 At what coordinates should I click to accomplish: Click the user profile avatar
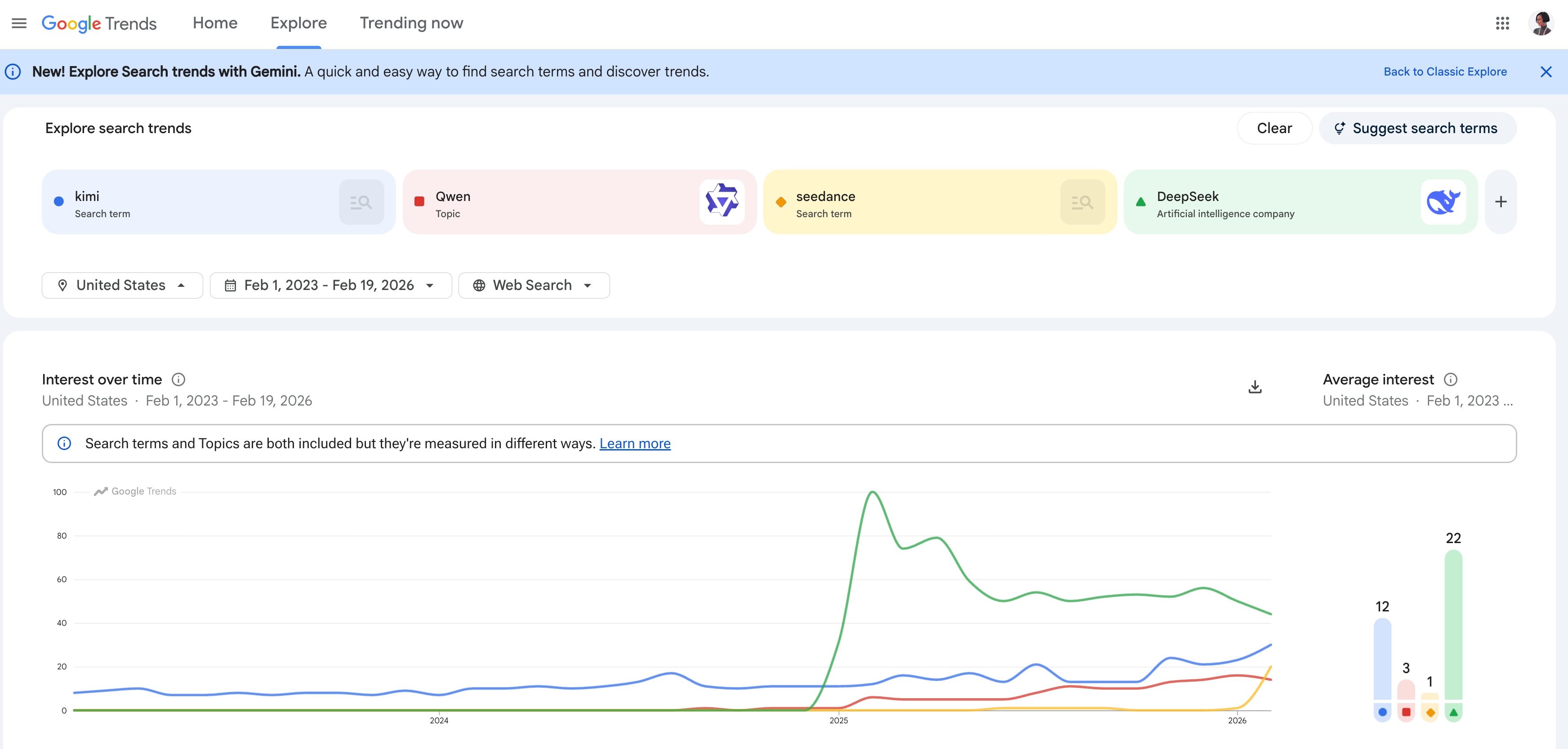tap(1541, 23)
